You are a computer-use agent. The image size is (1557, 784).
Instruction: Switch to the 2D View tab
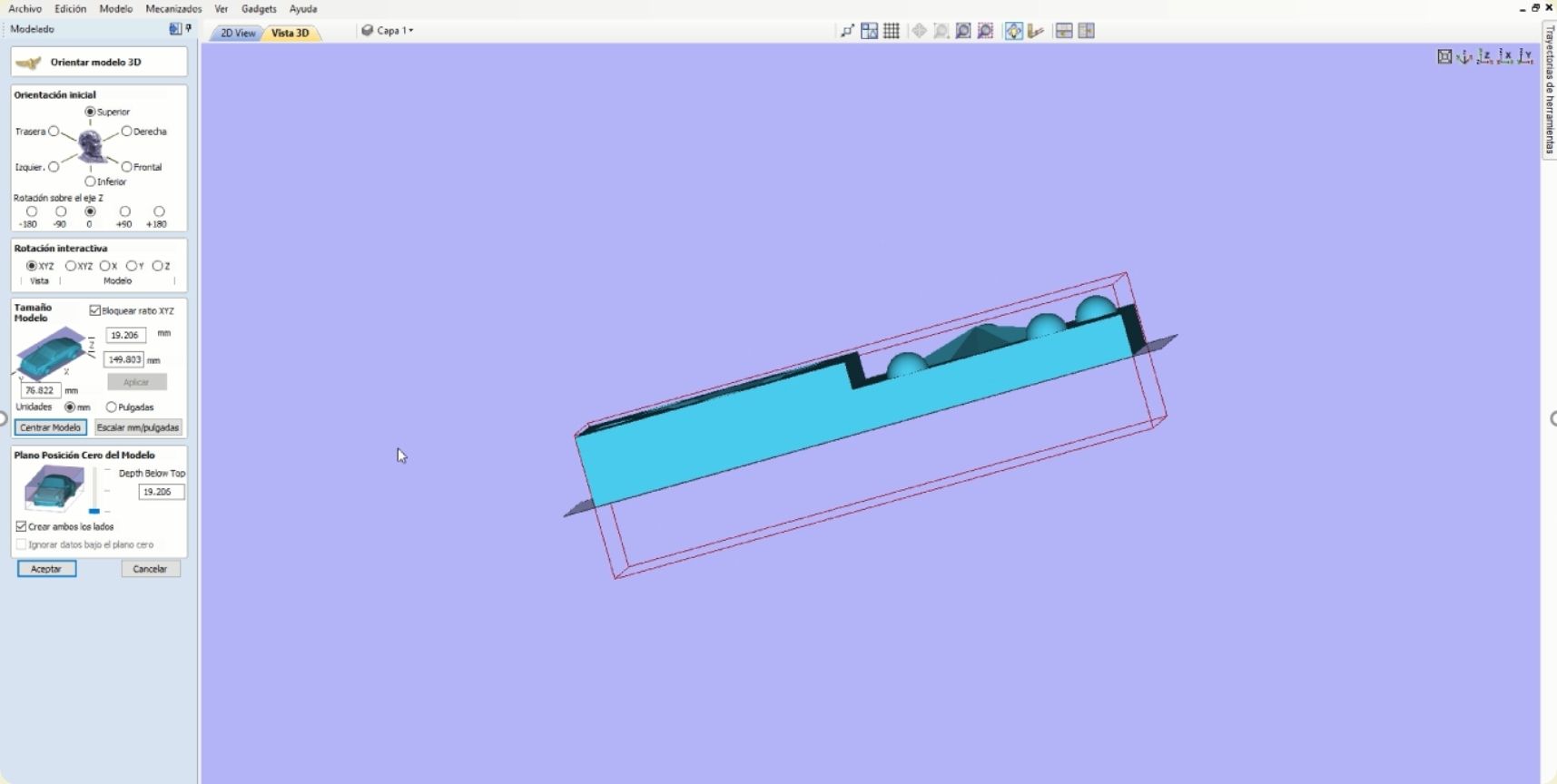pos(238,33)
